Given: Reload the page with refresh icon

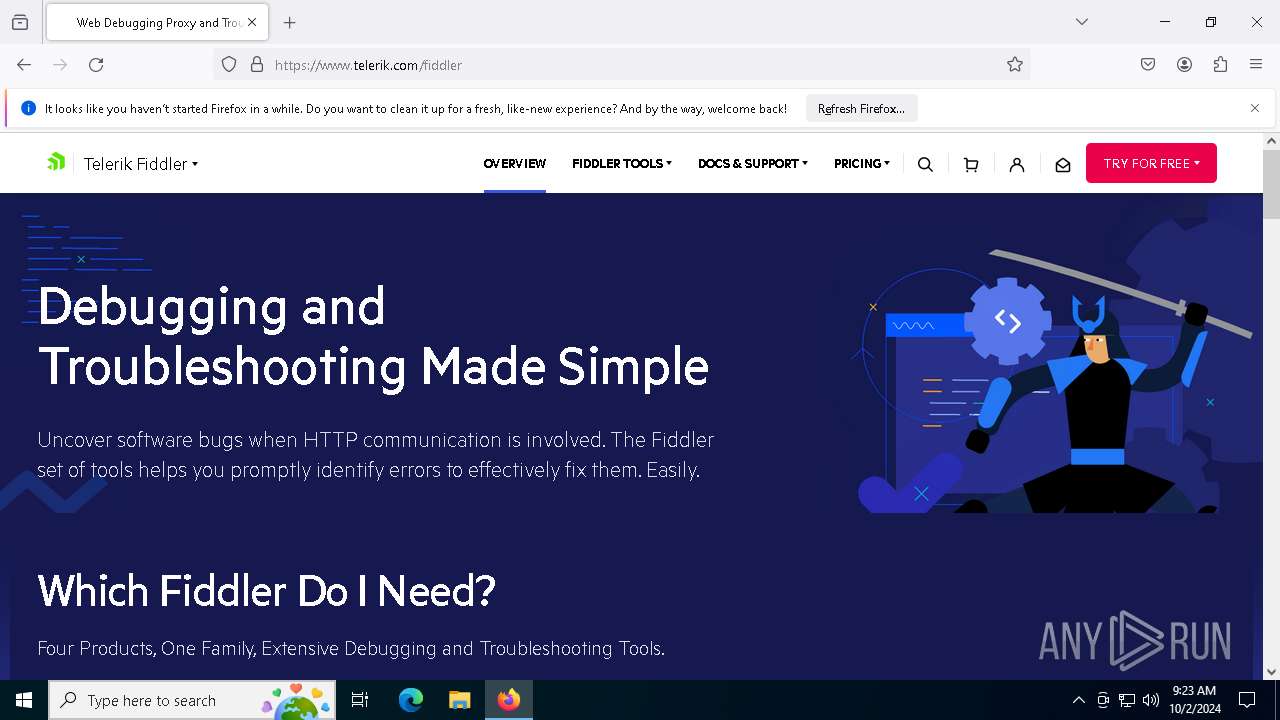Looking at the screenshot, I should (x=96, y=65).
